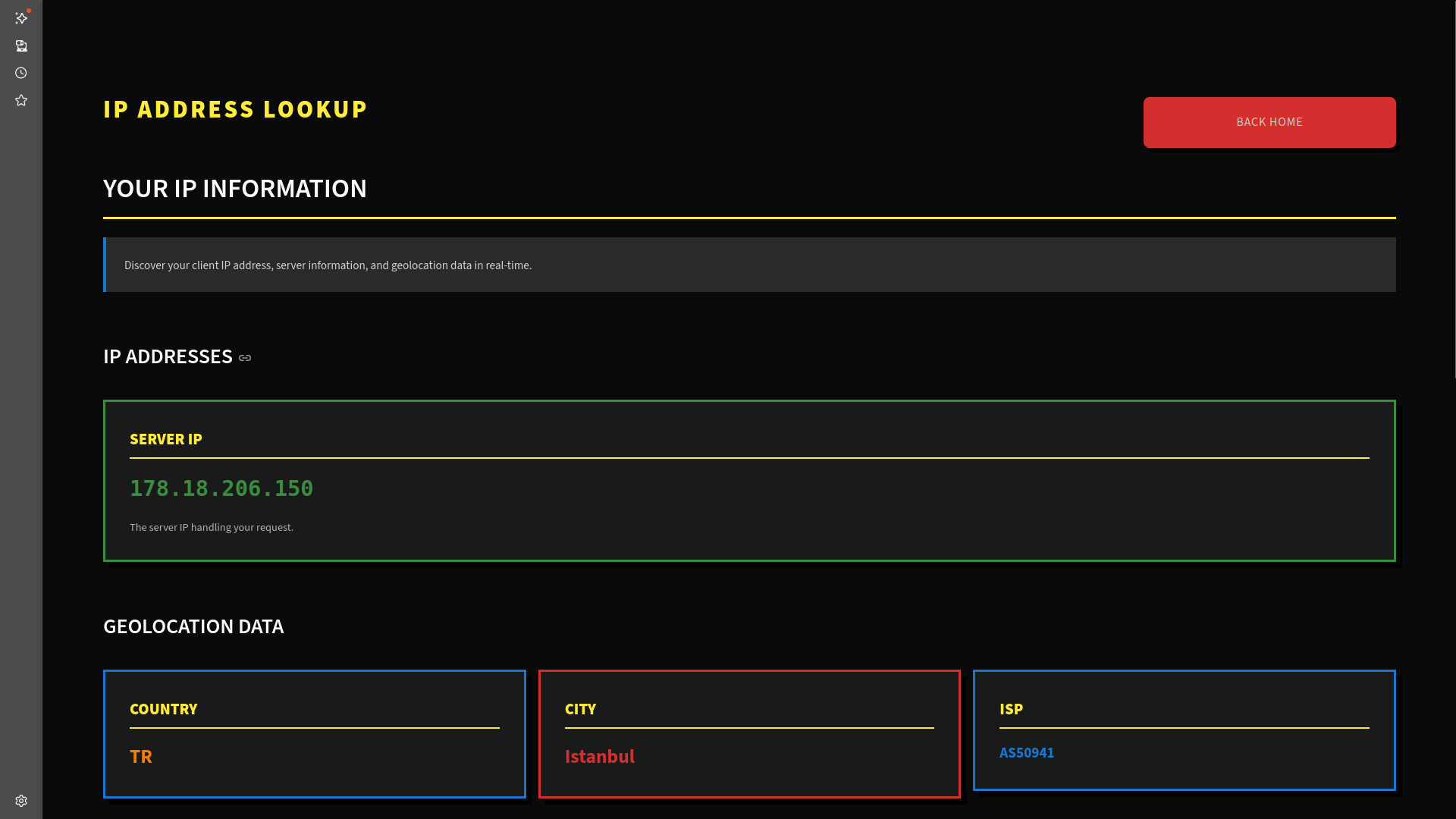Click the YOUR IP INFORMATION heading

click(x=234, y=189)
